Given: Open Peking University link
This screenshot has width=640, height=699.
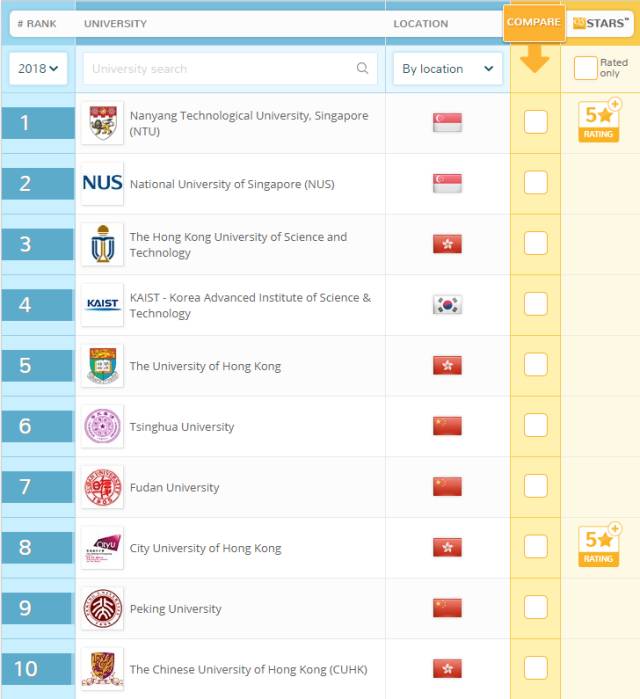Looking at the screenshot, I should point(176,609).
